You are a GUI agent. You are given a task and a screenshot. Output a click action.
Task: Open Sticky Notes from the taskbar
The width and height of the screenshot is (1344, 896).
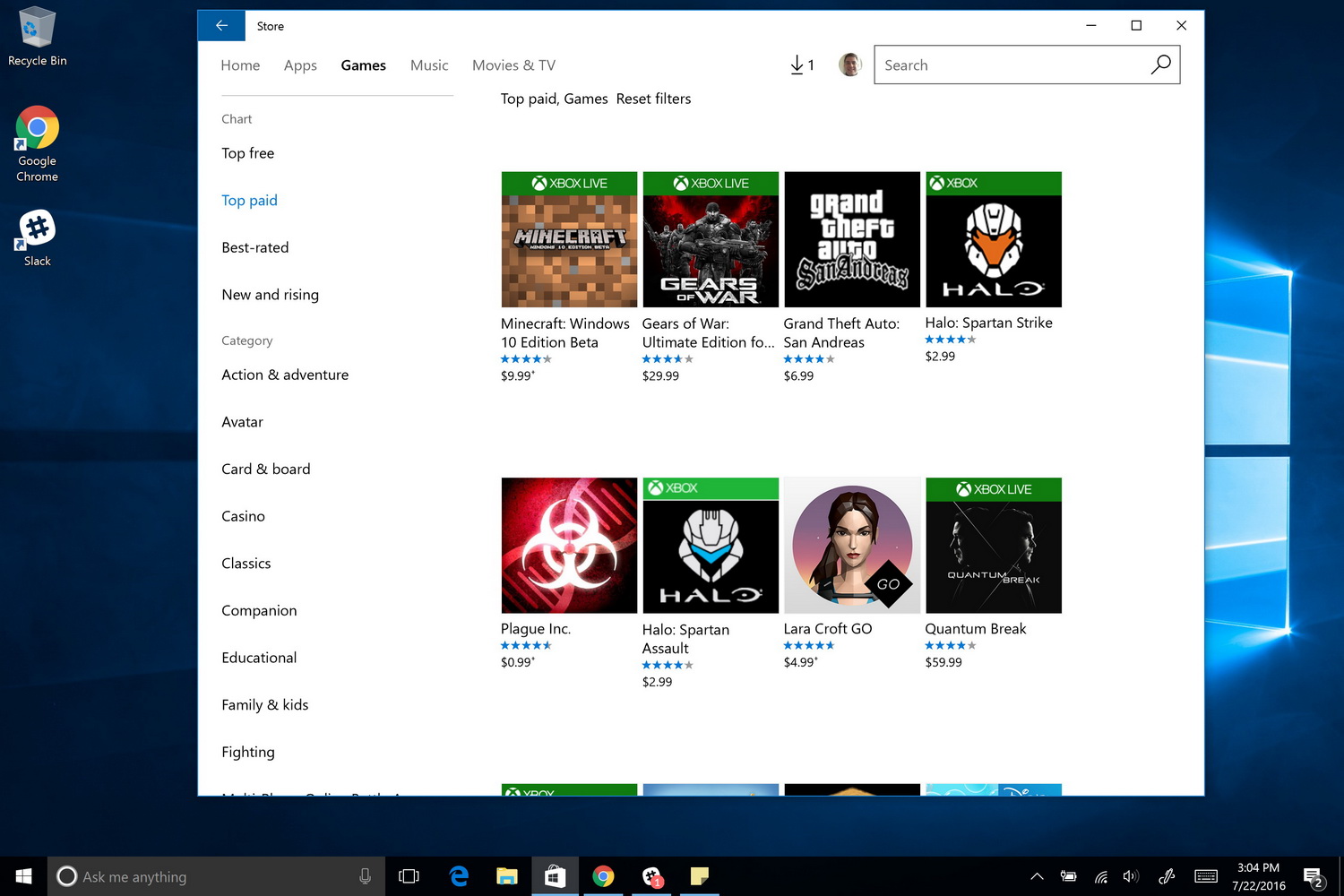[700, 876]
